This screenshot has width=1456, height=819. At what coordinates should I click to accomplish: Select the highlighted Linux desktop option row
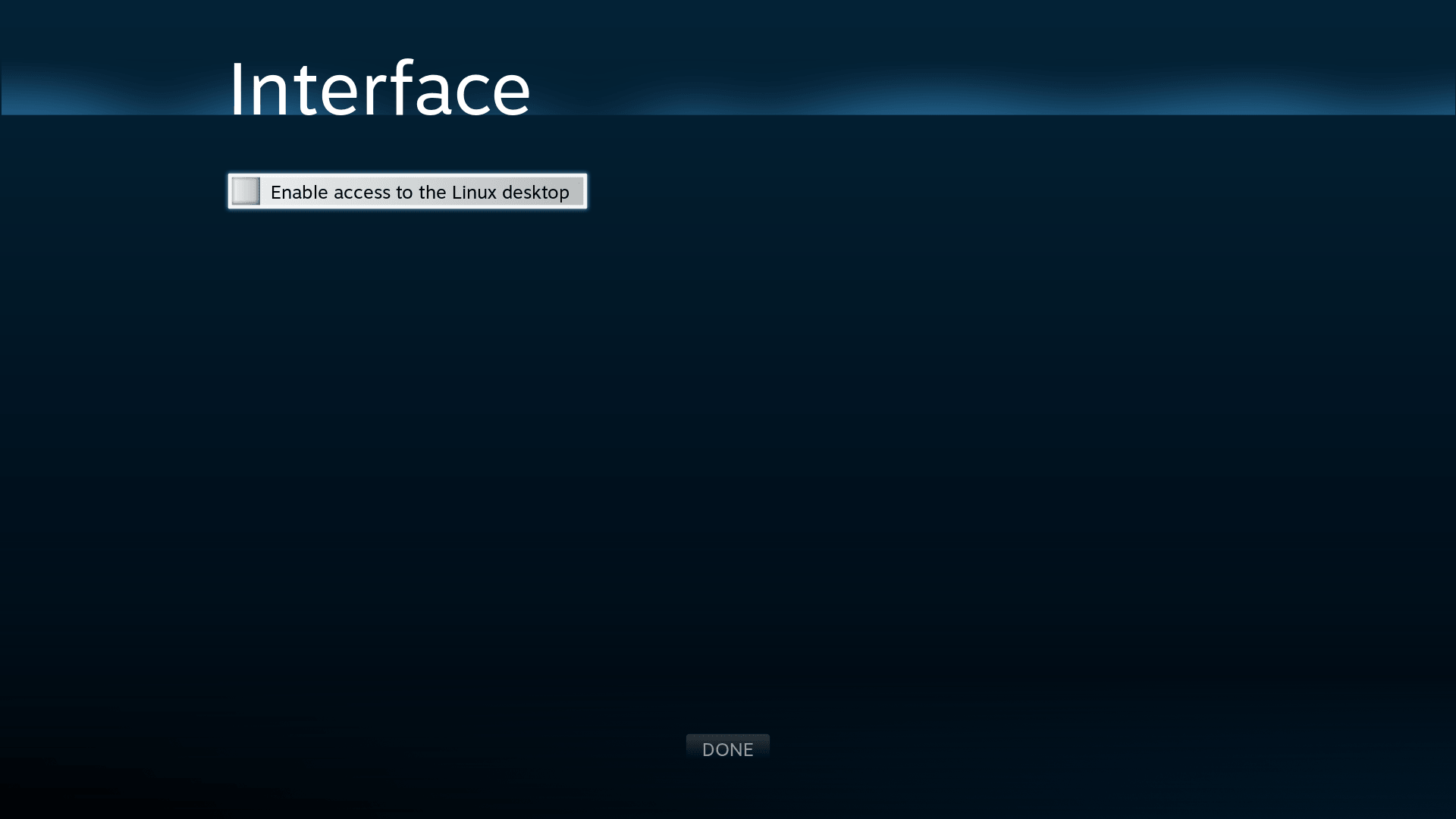(x=407, y=191)
